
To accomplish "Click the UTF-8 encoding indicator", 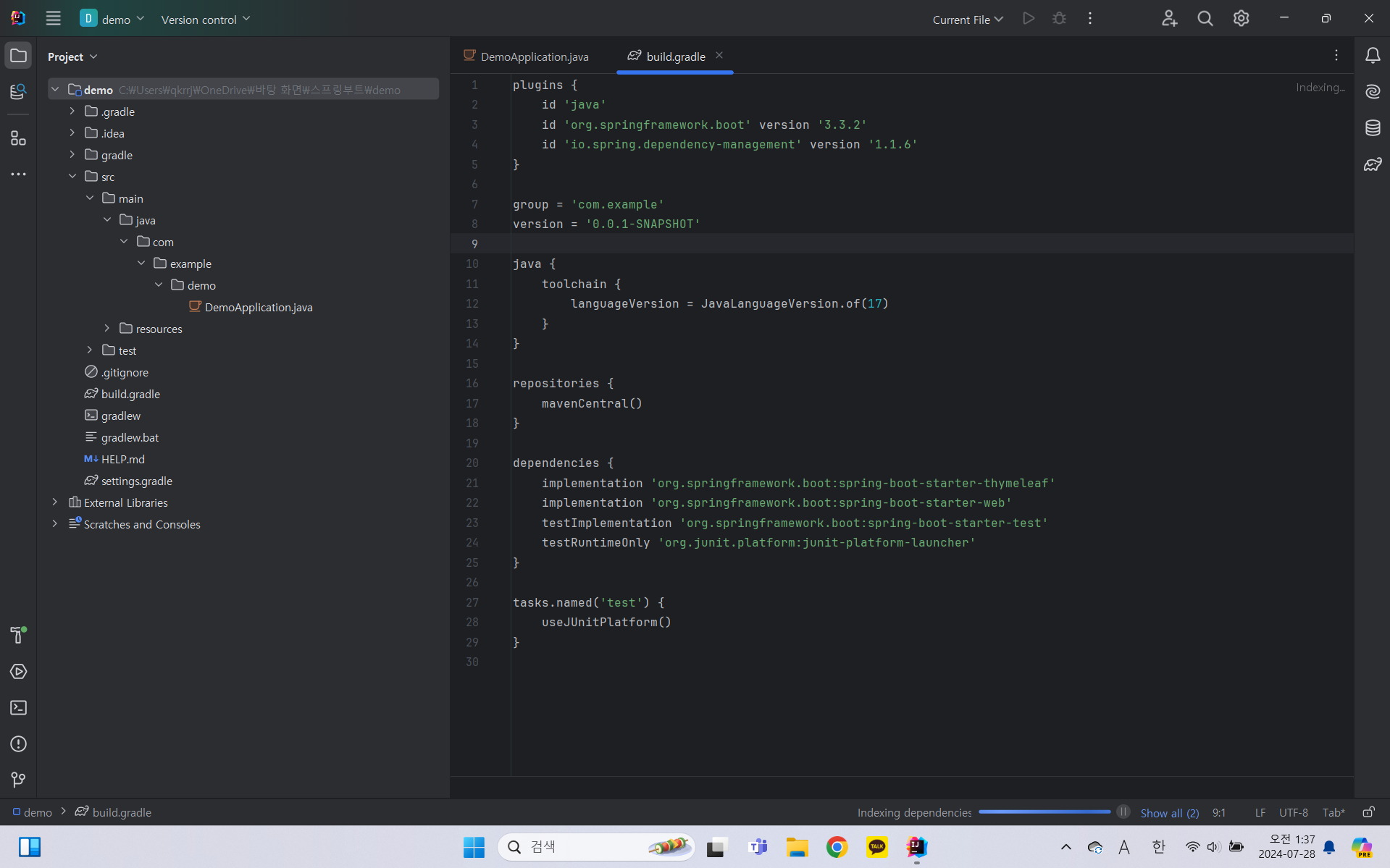I will click(x=1293, y=812).
